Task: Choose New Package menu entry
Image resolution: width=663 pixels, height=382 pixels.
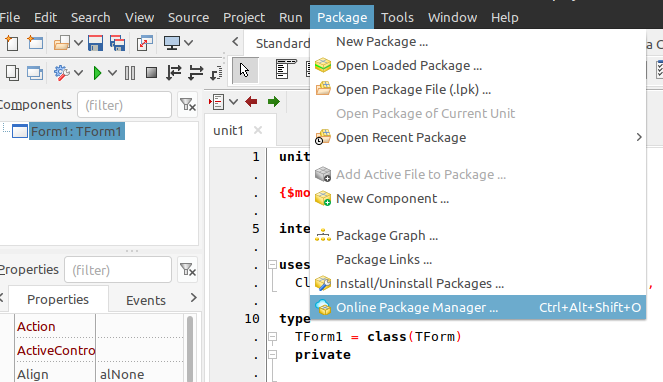Action: pos(478,41)
